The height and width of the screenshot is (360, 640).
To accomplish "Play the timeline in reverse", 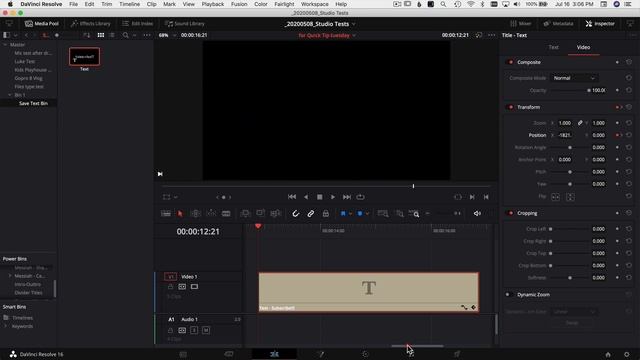I will (x=306, y=197).
